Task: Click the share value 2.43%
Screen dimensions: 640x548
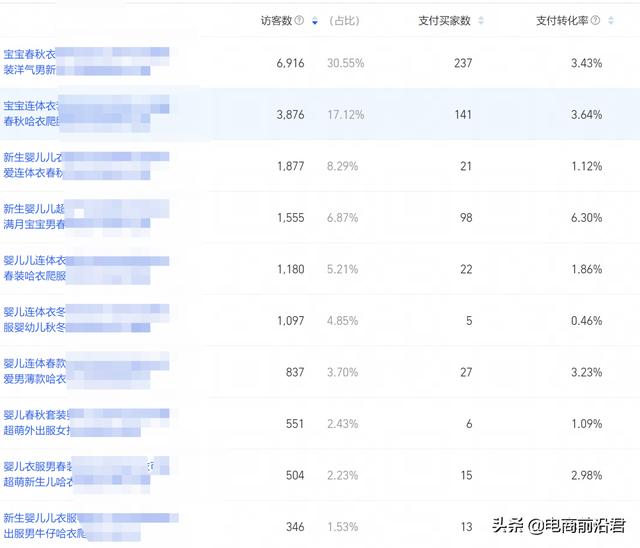Action: (342, 424)
